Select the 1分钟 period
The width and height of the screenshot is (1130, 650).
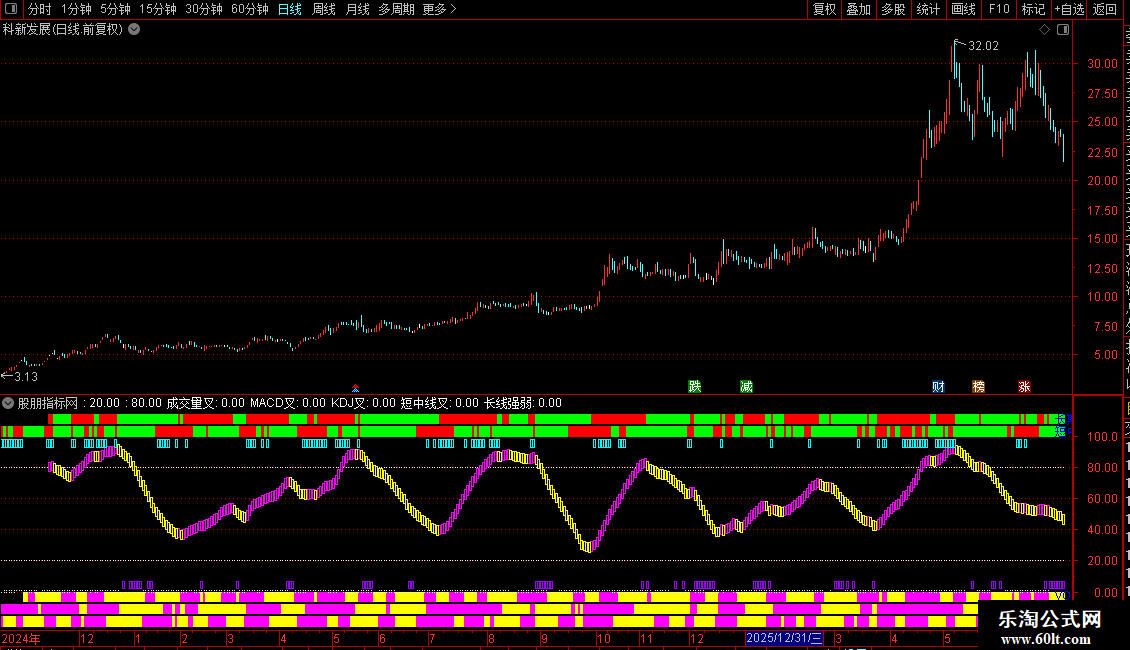[76, 9]
